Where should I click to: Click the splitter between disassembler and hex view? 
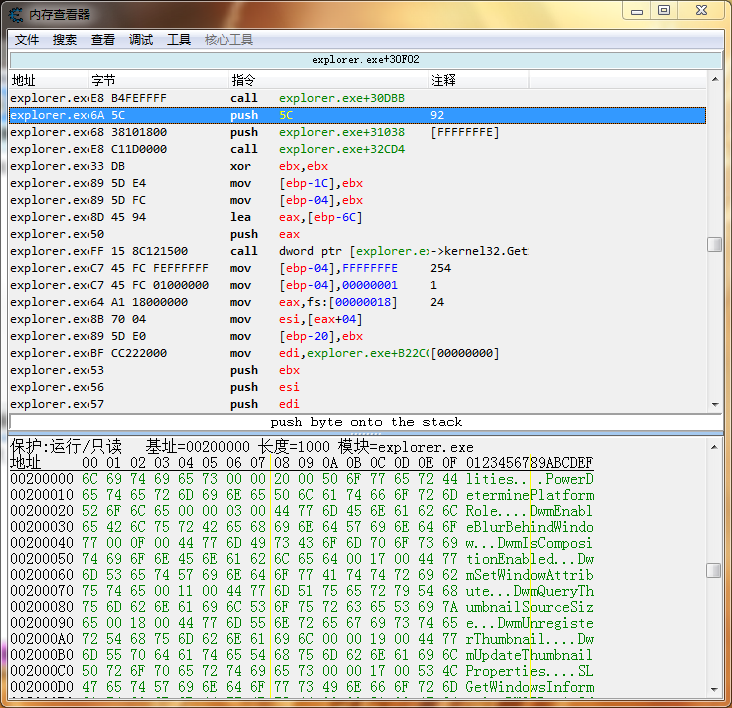[366, 433]
